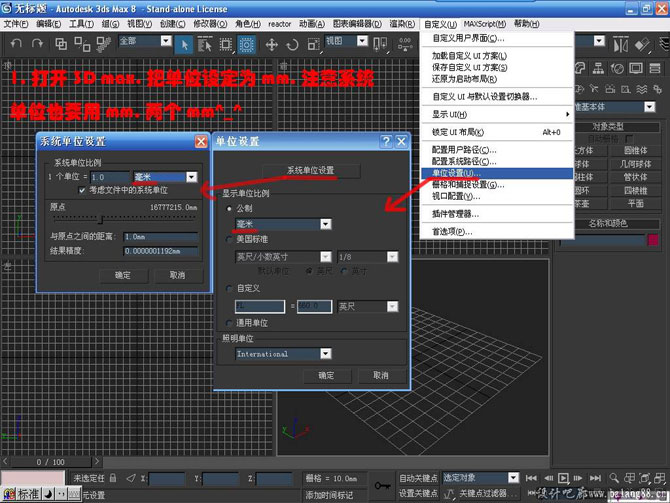Choose 单位设置(U)... from the menu

click(497, 173)
